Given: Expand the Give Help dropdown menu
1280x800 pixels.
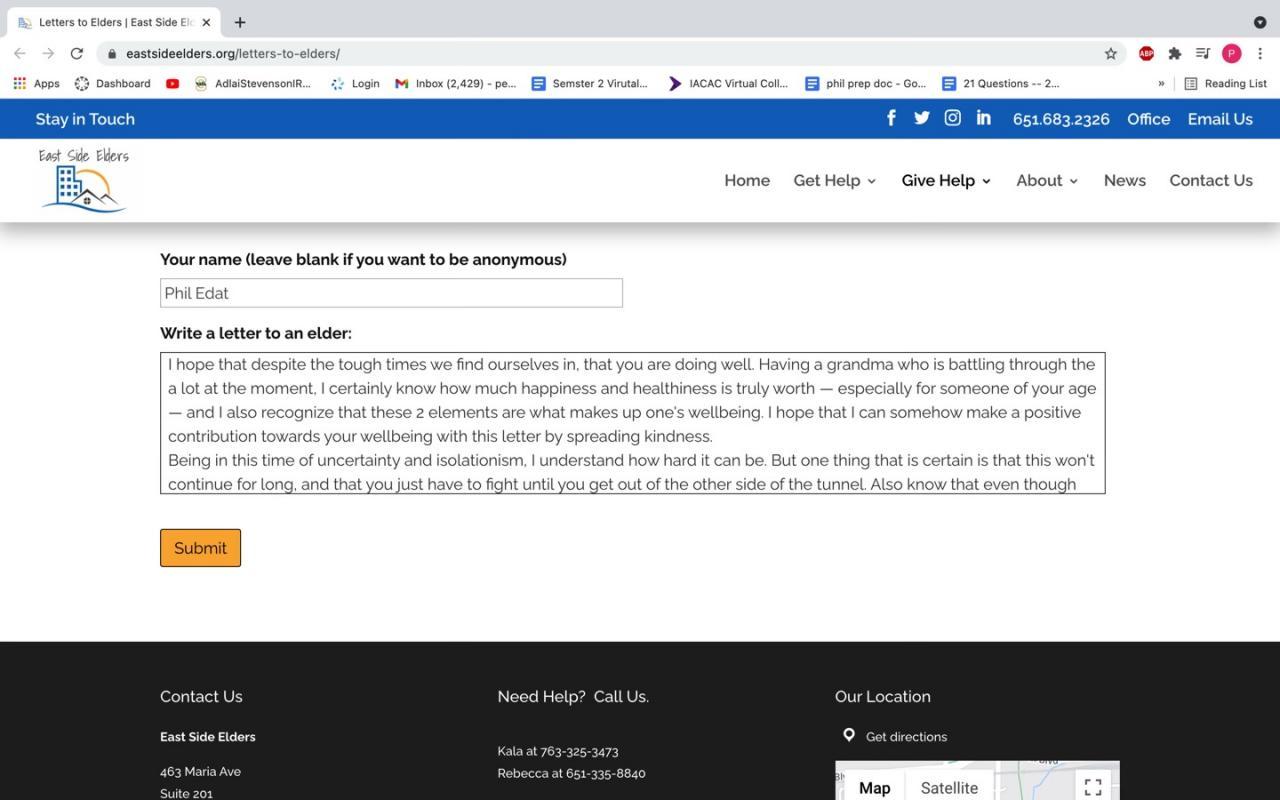Looking at the screenshot, I should 945,181.
